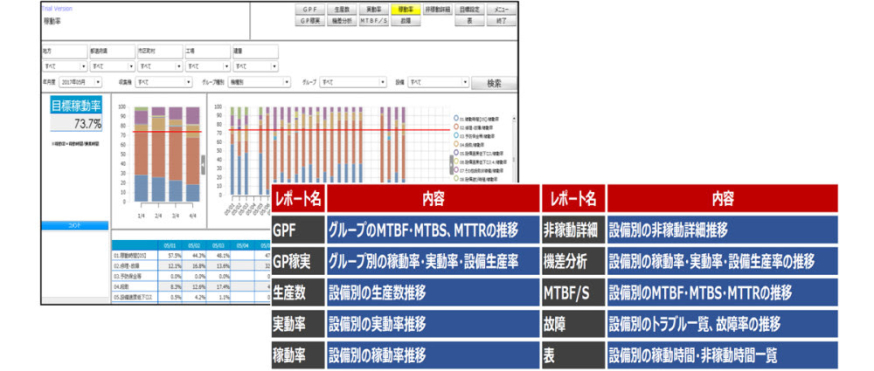Toggle legend item 02 red circle marker
The width and height of the screenshot is (874, 371).
click(457, 126)
